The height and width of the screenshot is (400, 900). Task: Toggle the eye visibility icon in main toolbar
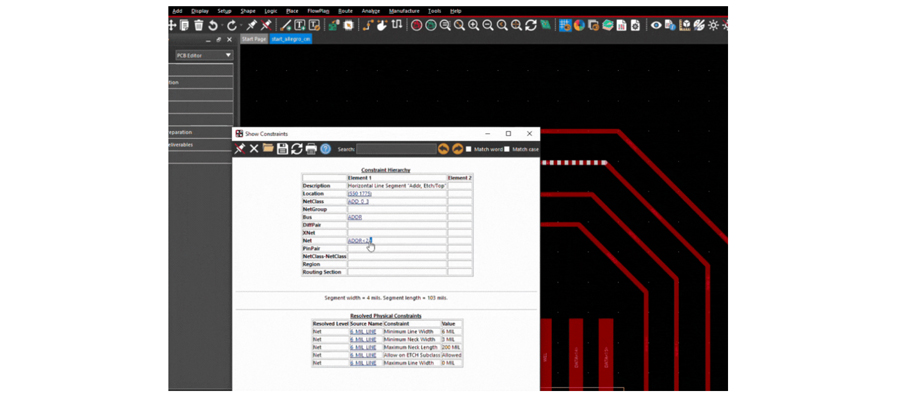click(x=656, y=25)
